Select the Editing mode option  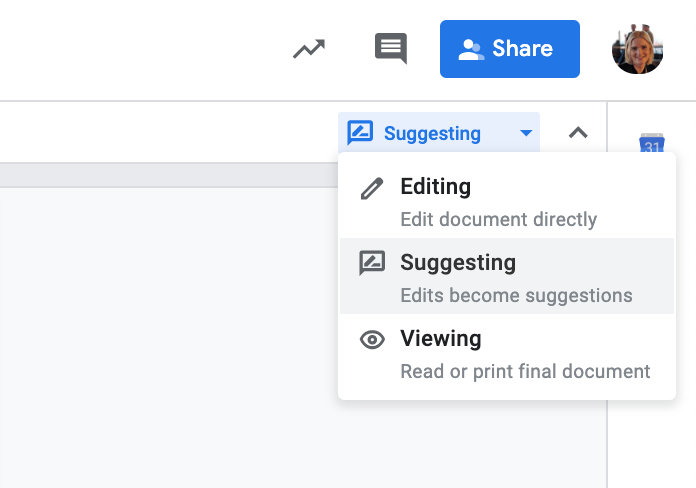(507, 201)
